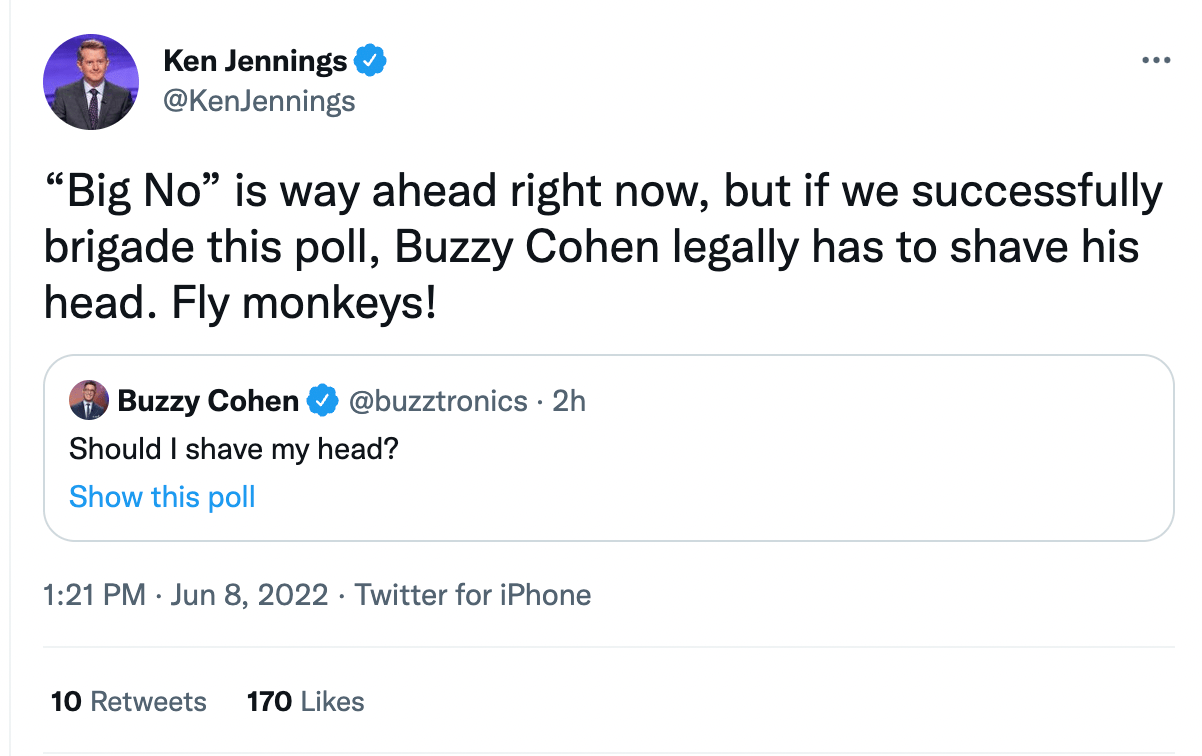1202x756 pixels.
Task: Click Ken Jennings' blue verified badge
Action: coord(371,62)
